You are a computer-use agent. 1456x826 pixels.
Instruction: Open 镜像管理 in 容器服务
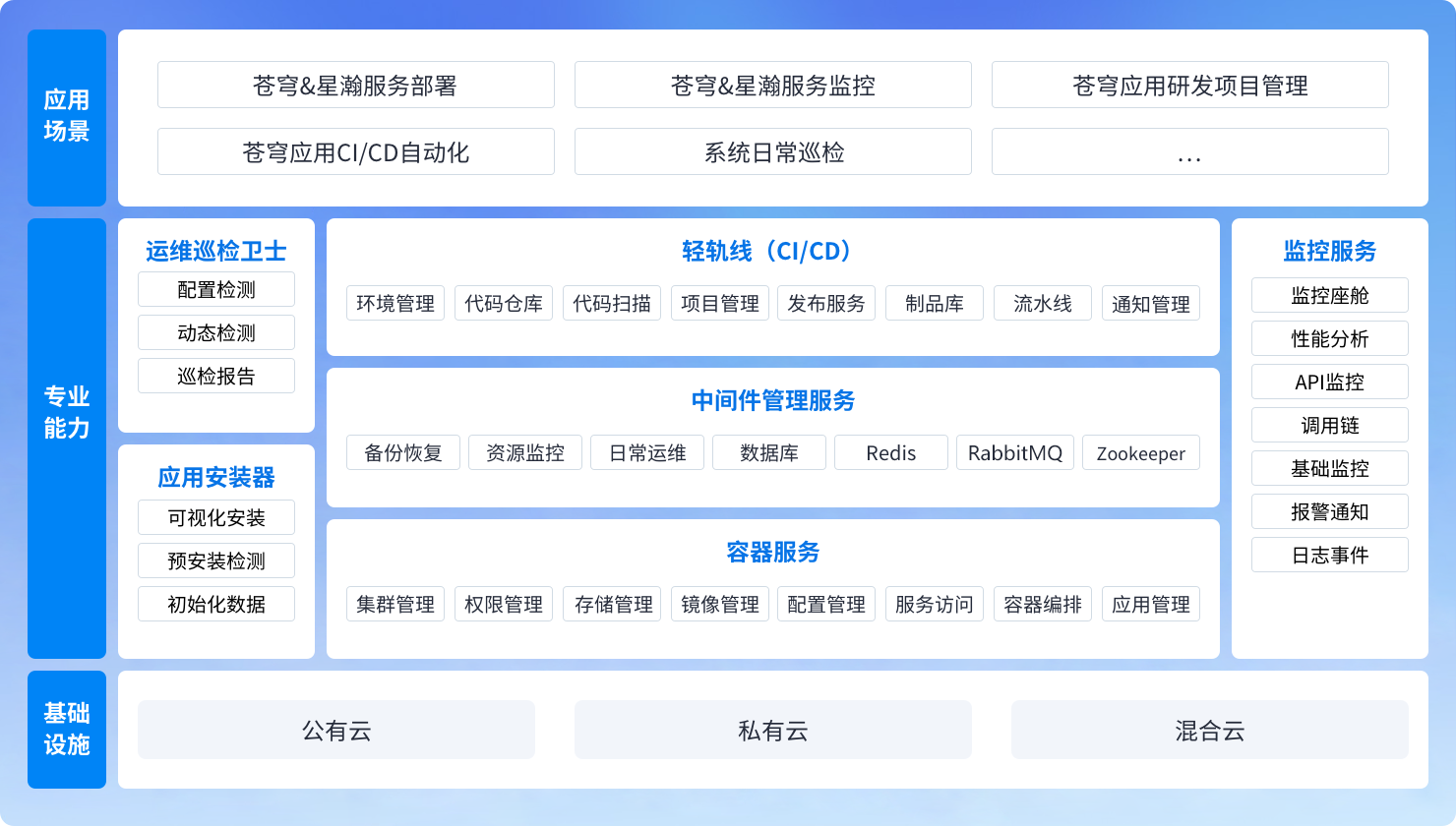coord(720,605)
